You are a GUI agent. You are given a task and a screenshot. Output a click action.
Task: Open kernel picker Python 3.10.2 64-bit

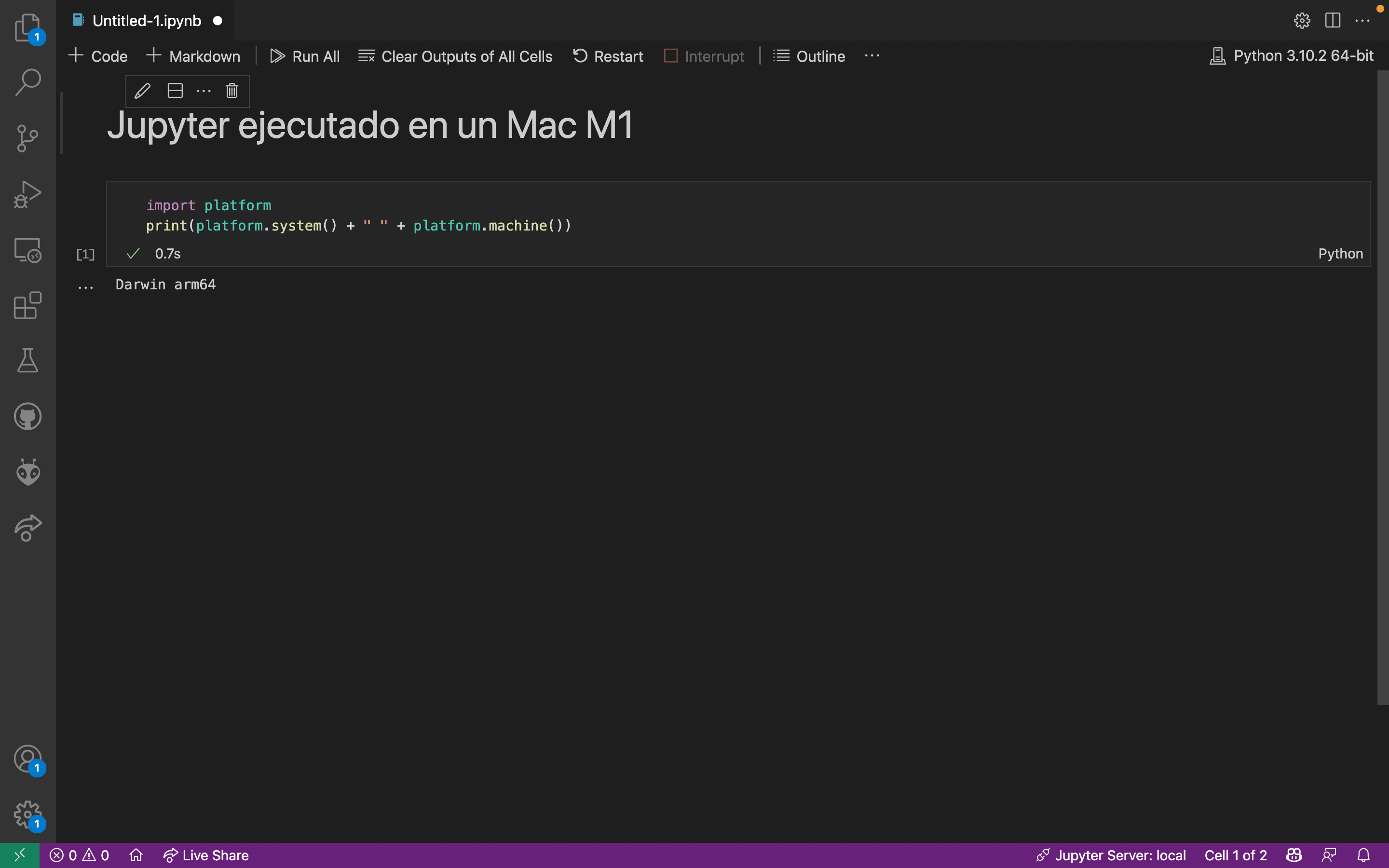(1292, 55)
